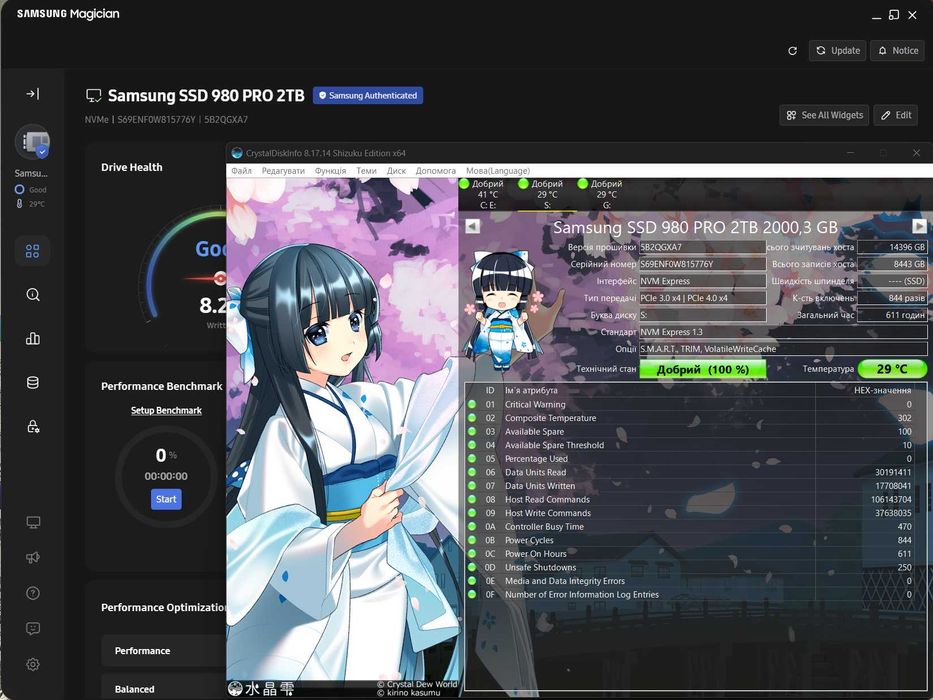
Task: Select disk S: tab in CrystalDiskInfo
Action: (547, 195)
